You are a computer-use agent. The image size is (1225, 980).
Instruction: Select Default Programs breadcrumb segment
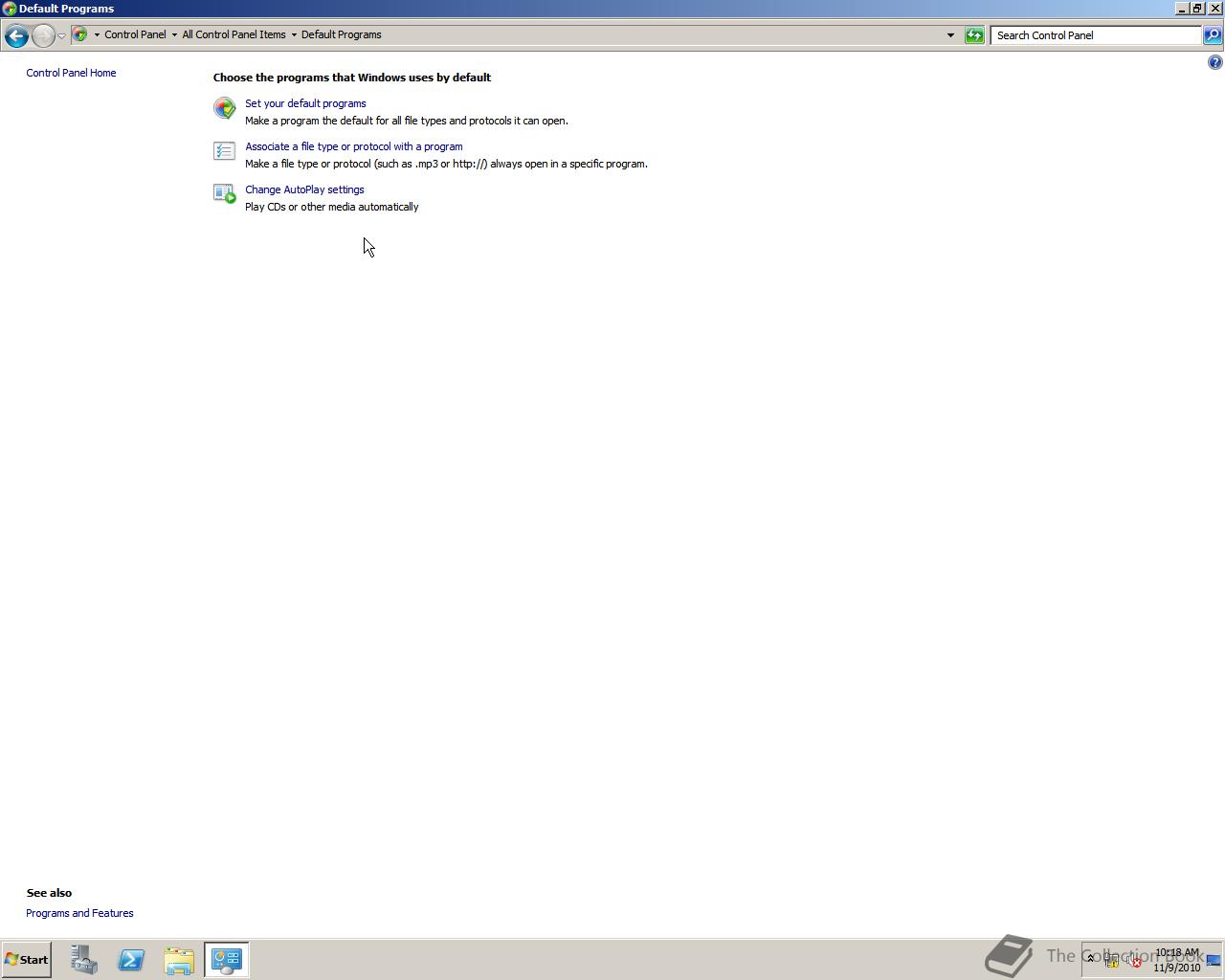342,34
